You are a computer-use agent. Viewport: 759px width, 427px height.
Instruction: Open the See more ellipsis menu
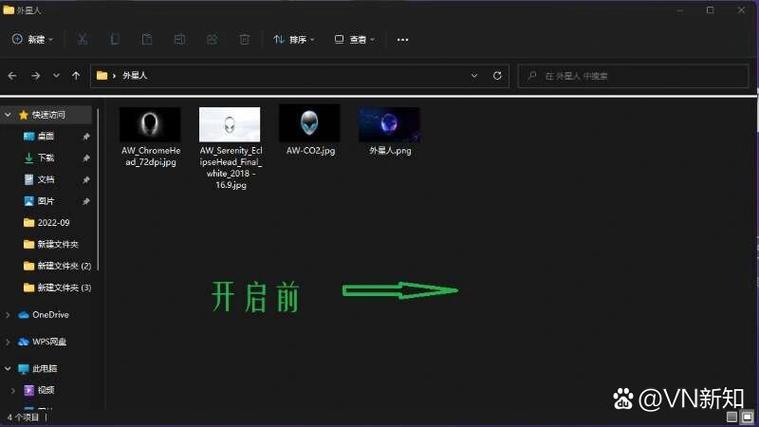point(402,40)
